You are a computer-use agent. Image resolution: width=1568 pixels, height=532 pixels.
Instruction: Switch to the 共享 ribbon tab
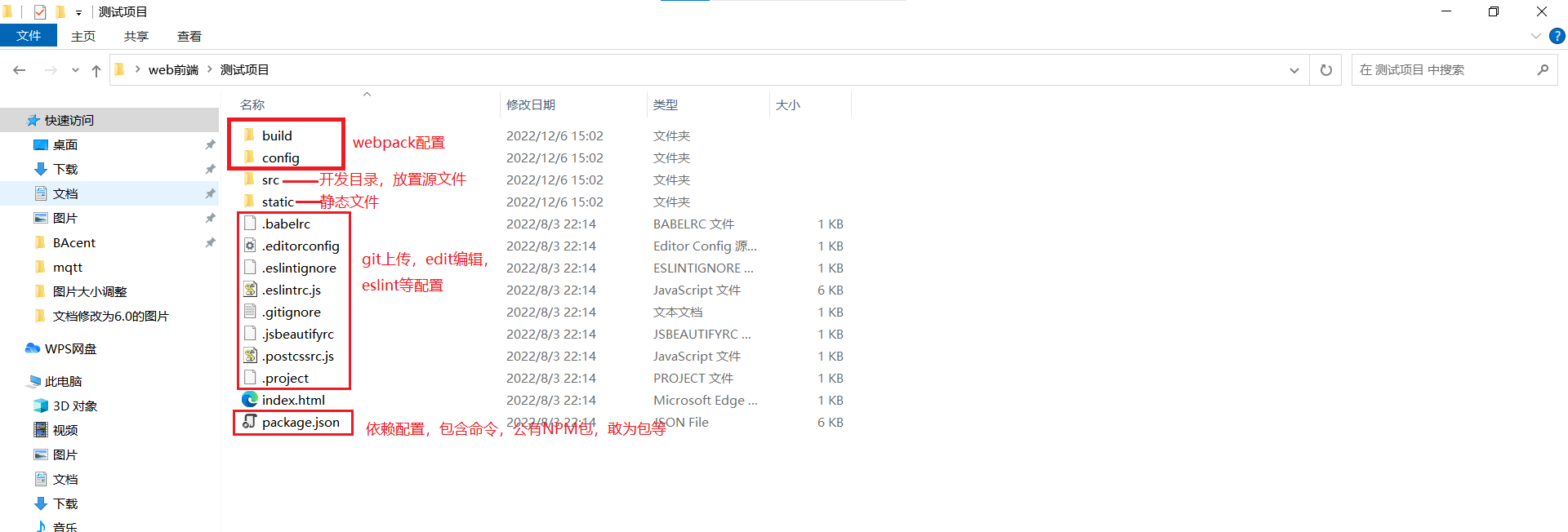tap(136, 36)
